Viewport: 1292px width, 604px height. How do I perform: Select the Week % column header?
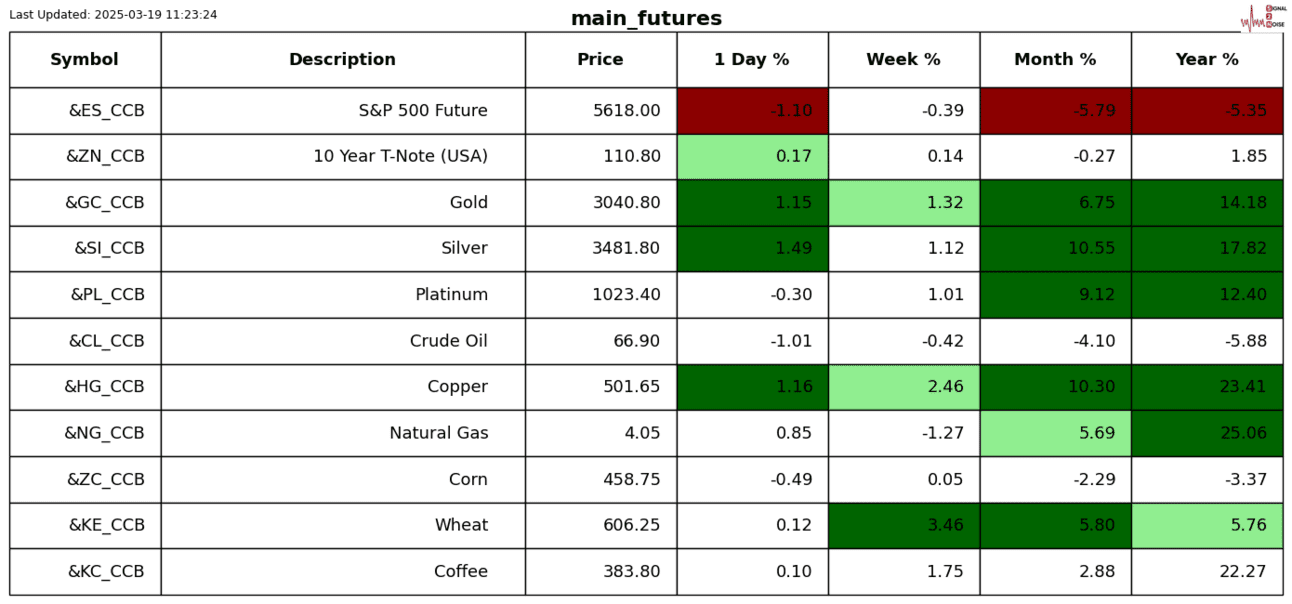point(903,60)
